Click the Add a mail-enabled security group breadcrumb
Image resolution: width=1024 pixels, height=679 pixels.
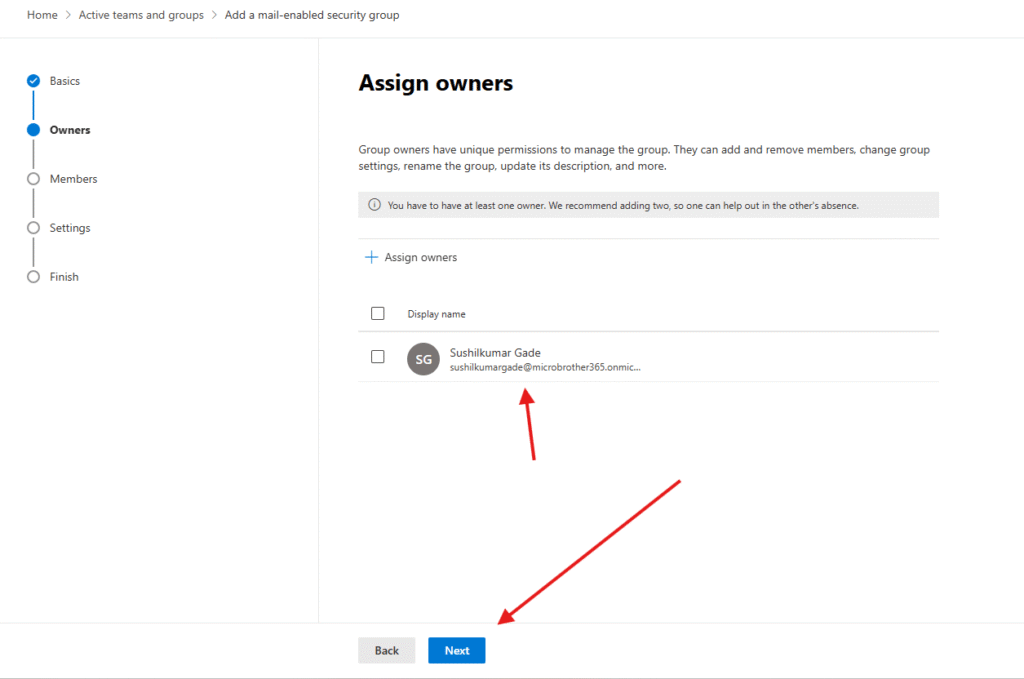click(312, 15)
